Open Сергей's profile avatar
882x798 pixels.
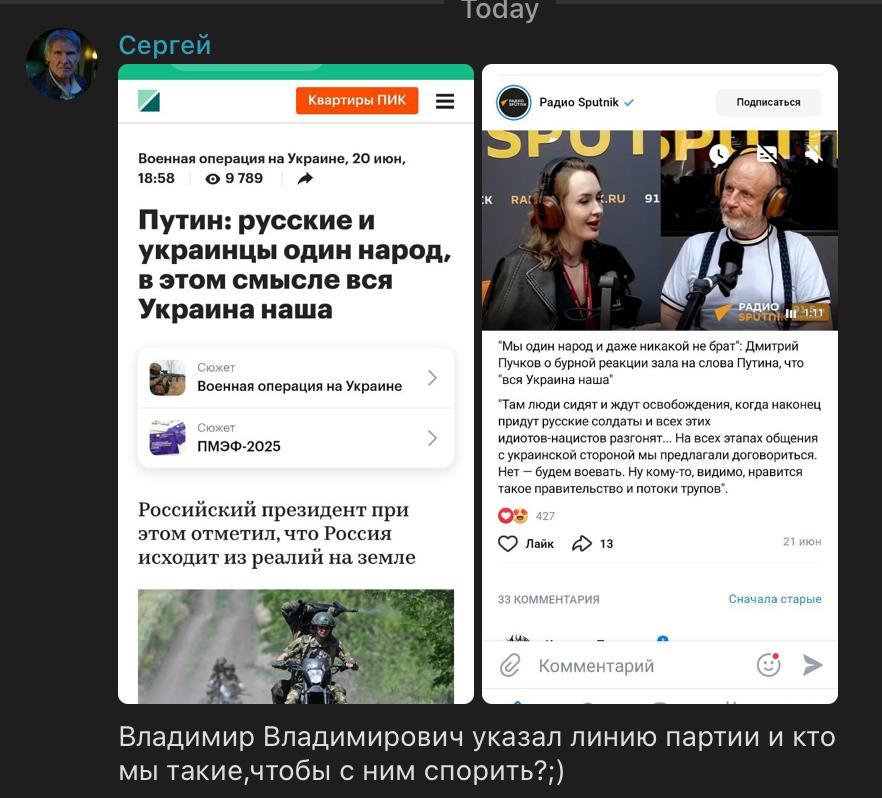pos(61,64)
